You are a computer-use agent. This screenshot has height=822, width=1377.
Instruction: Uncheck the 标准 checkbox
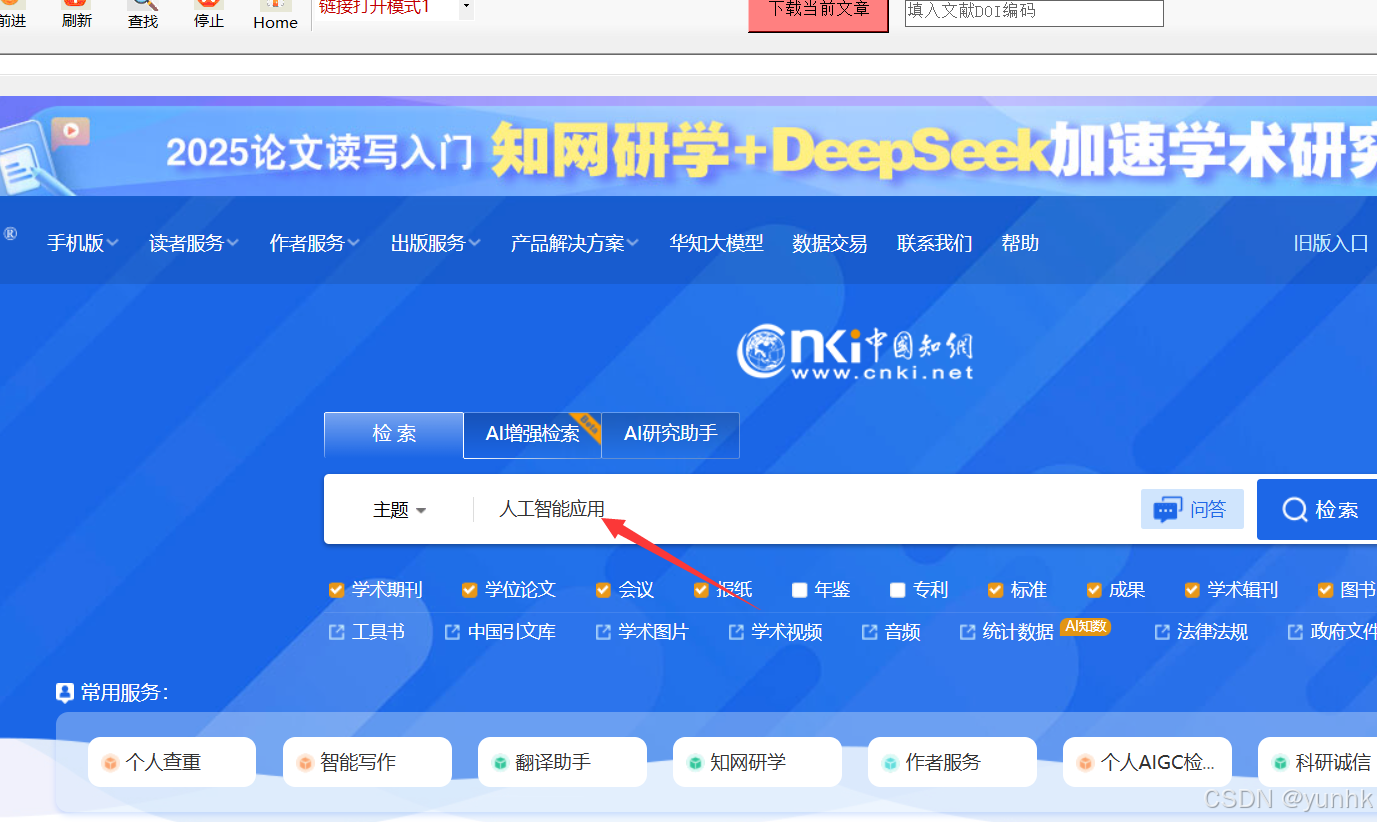click(x=996, y=590)
